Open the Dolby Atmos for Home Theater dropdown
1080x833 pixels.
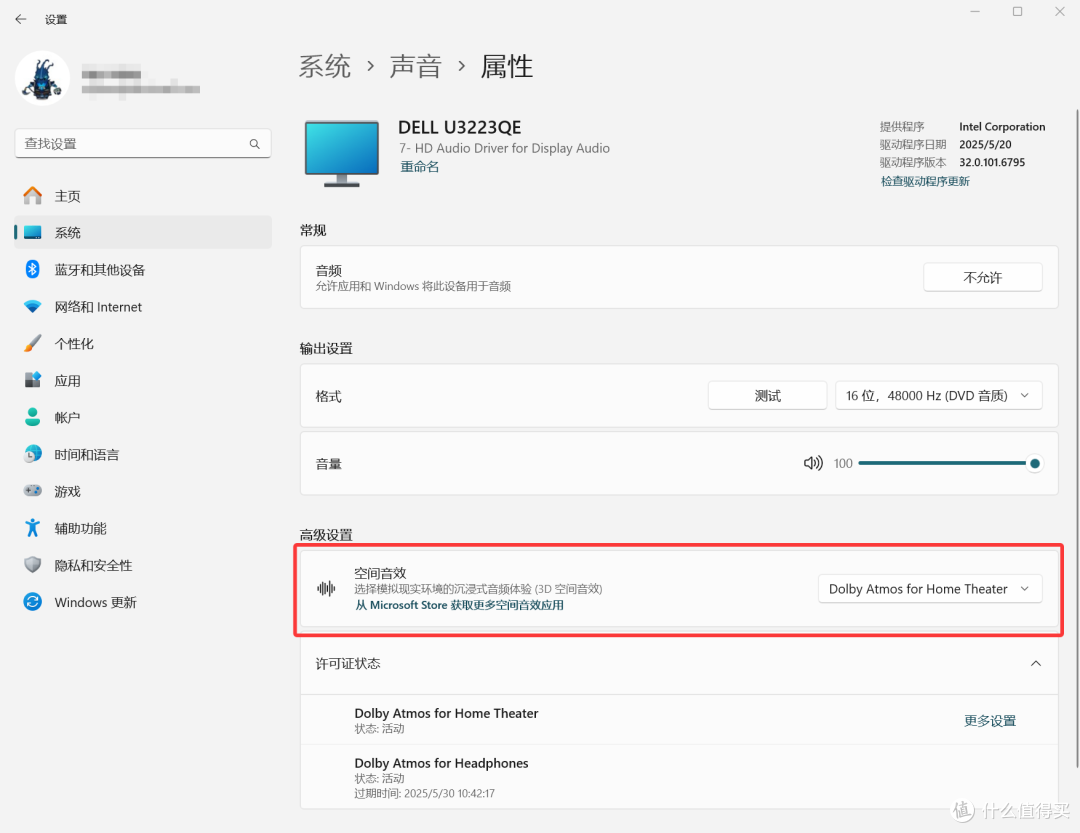930,588
